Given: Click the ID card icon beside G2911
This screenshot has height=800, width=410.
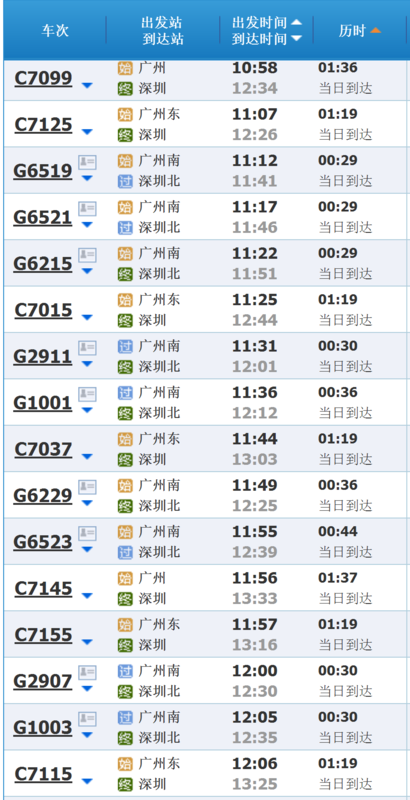Looking at the screenshot, I should 87,348.
